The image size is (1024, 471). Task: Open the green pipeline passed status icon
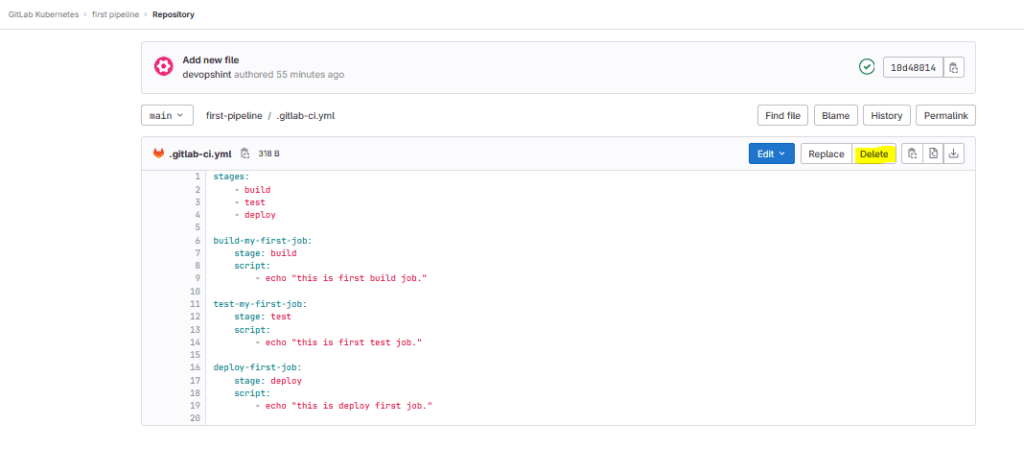867,67
